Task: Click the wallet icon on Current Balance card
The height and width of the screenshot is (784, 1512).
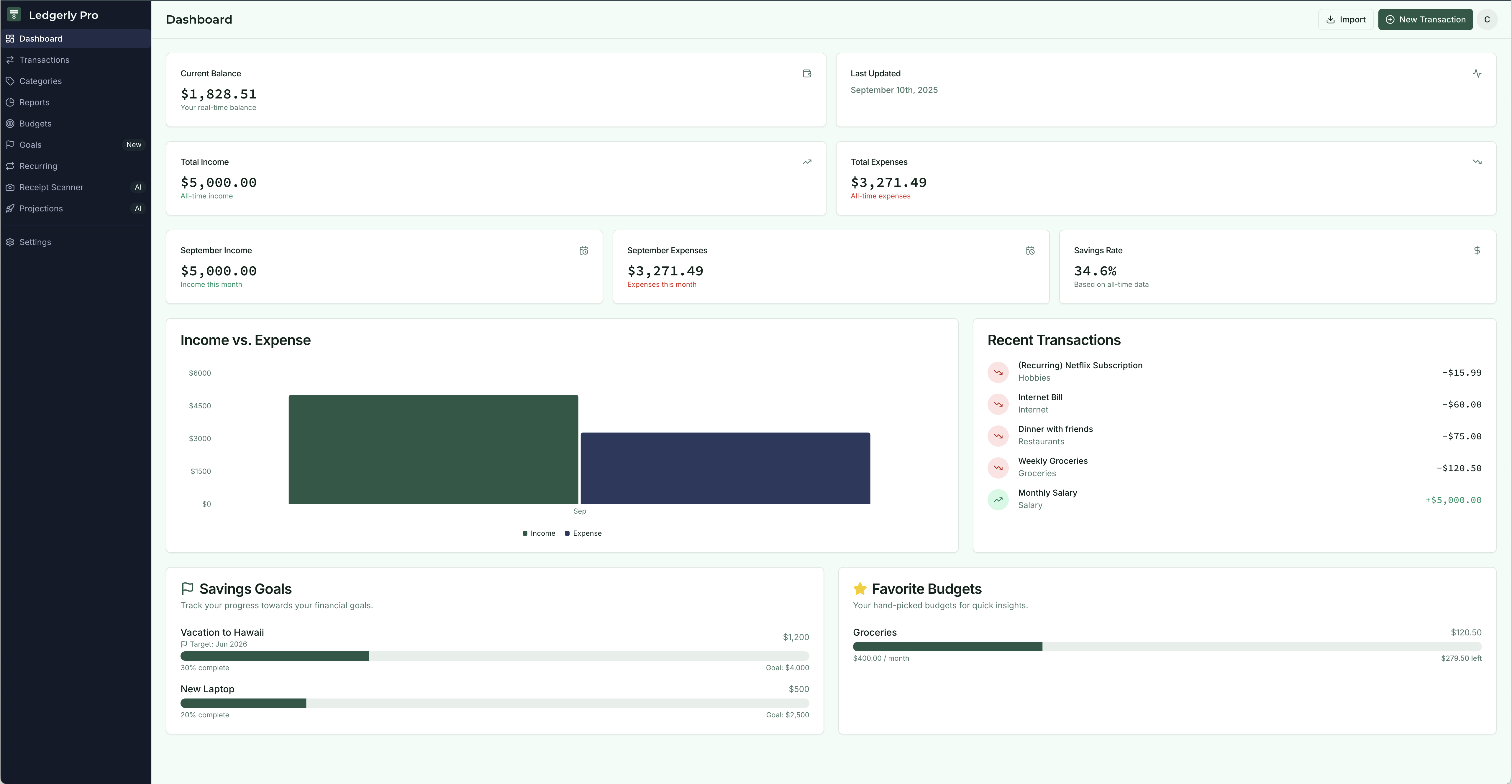Action: coord(806,73)
